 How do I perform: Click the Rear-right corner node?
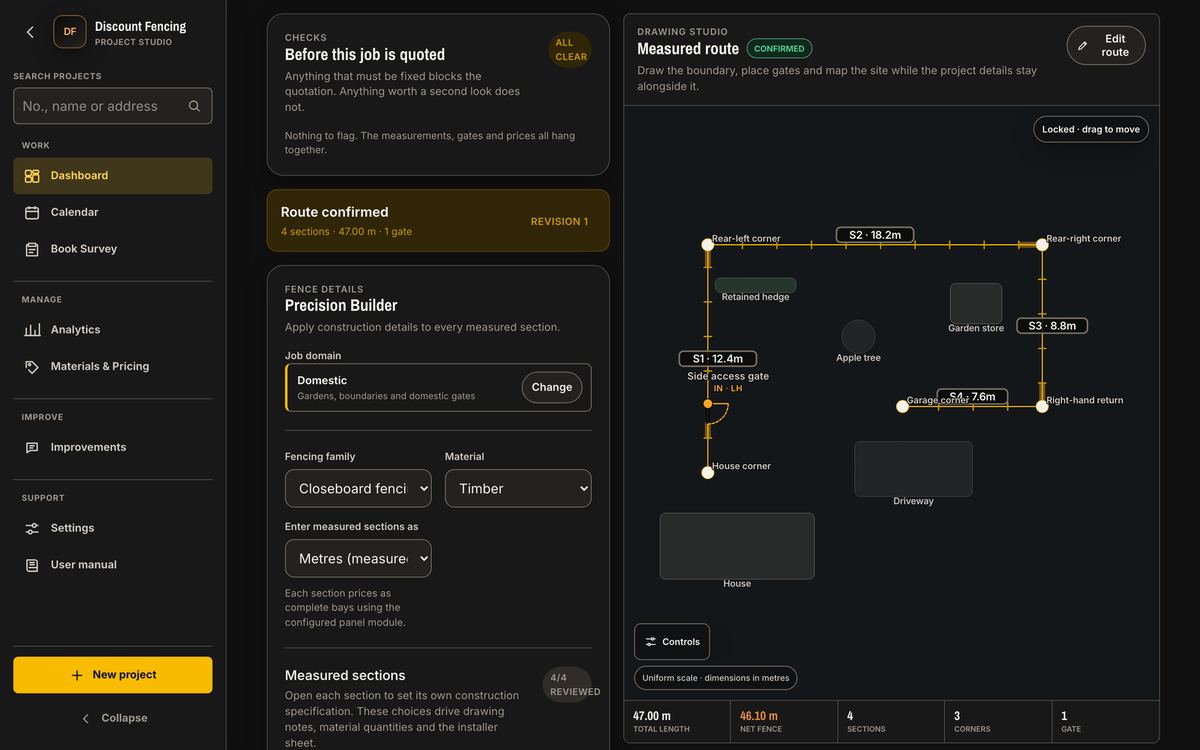click(x=1042, y=244)
